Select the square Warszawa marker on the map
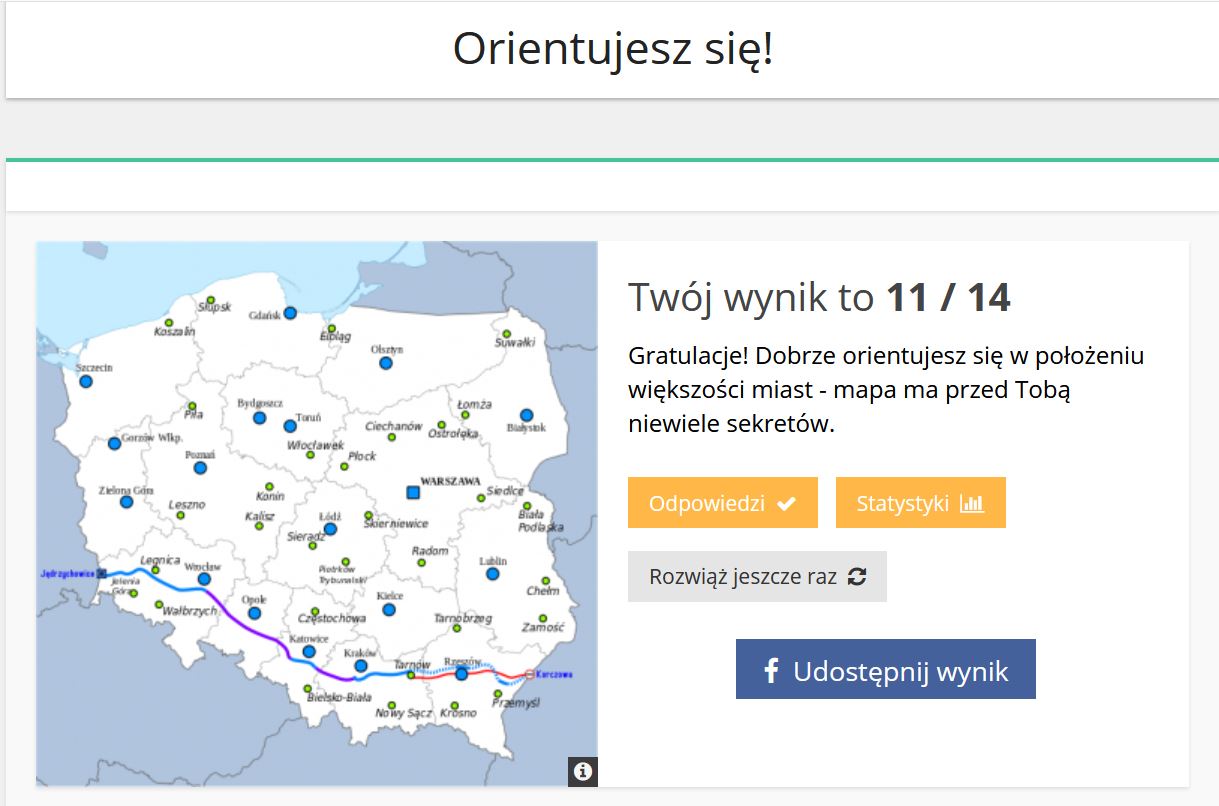 click(x=412, y=492)
